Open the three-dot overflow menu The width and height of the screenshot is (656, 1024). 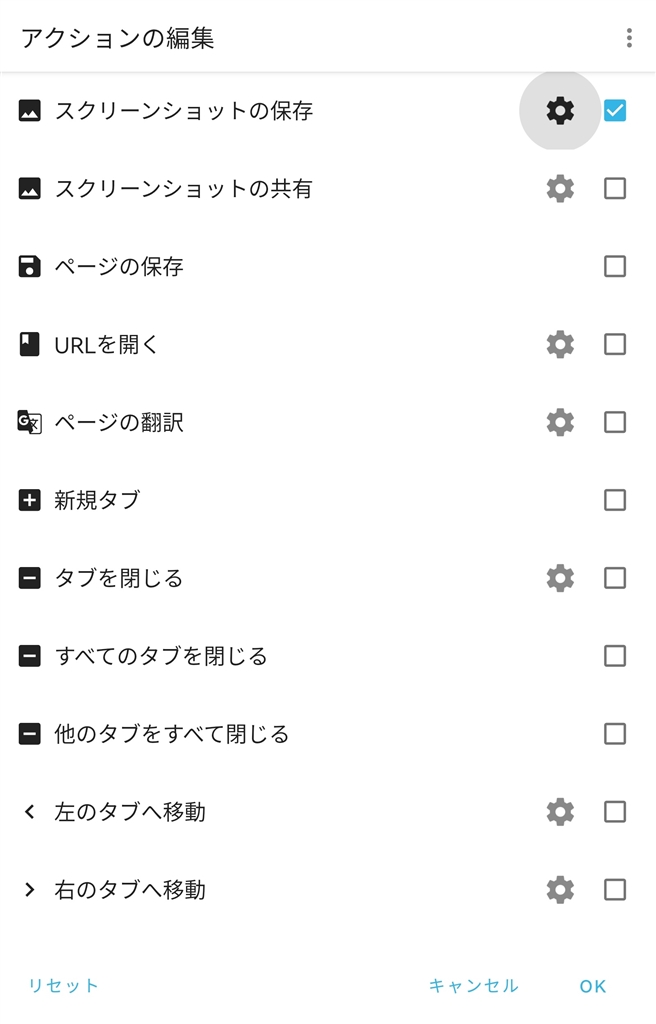click(629, 39)
